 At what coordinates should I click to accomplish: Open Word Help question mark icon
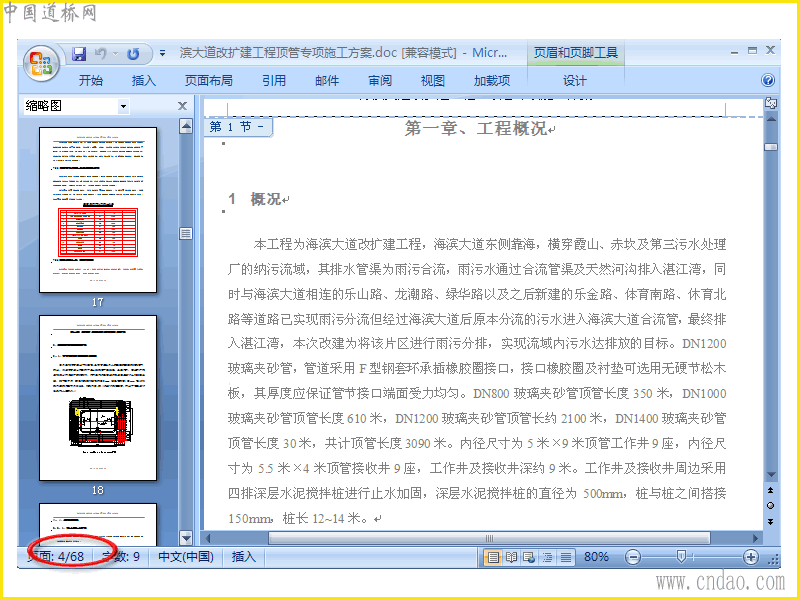(768, 81)
